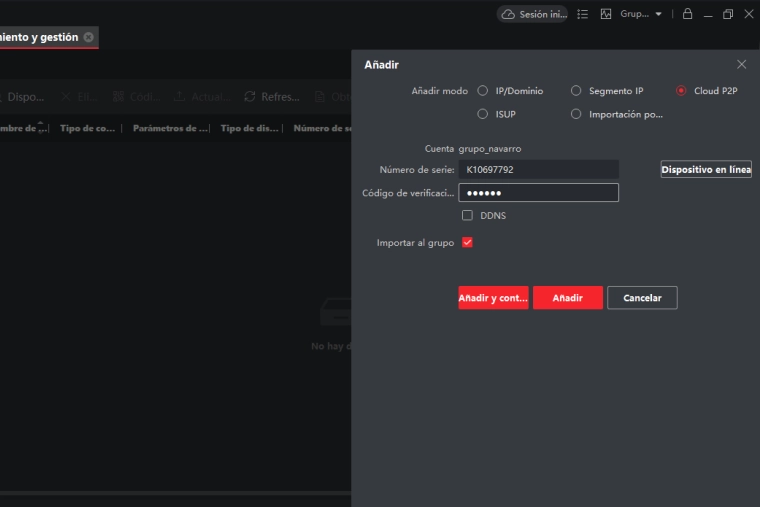Close the maintenance and management tab
The image size is (760, 507).
coord(89,37)
